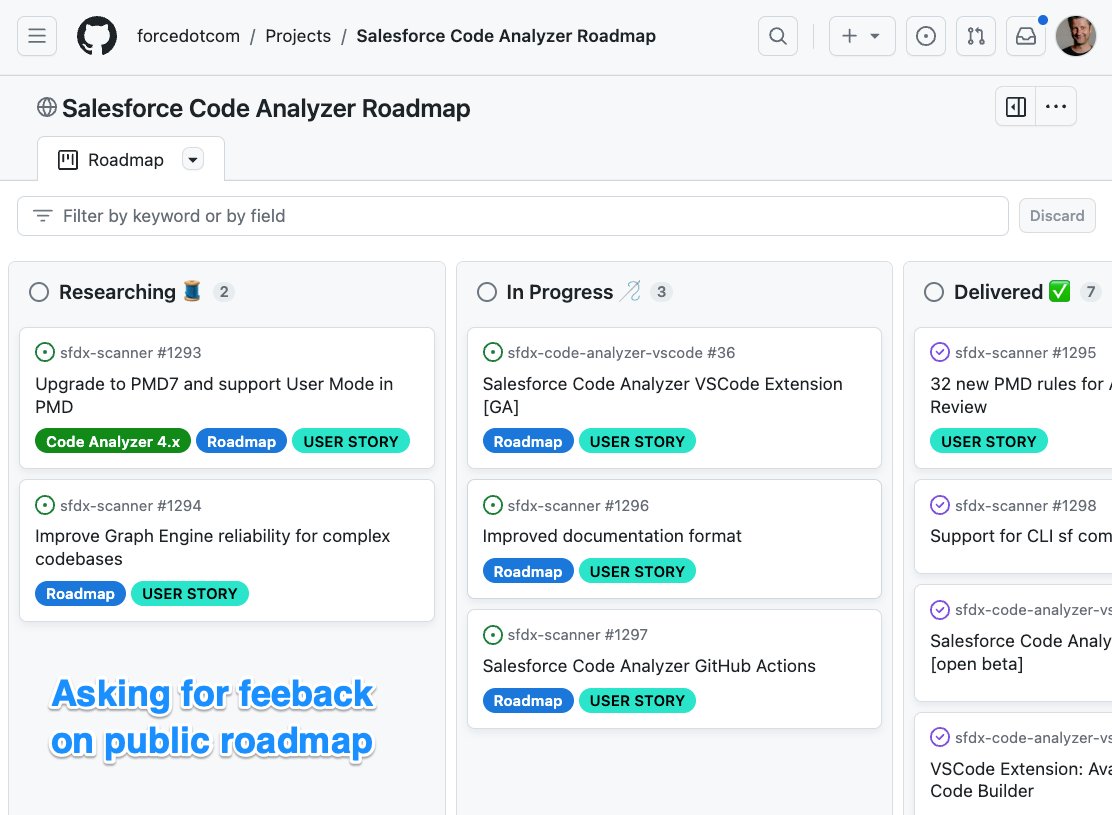The image size is (1112, 815).
Task: Click the filter lines icon
Action: pyautogui.click(x=43, y=216)
